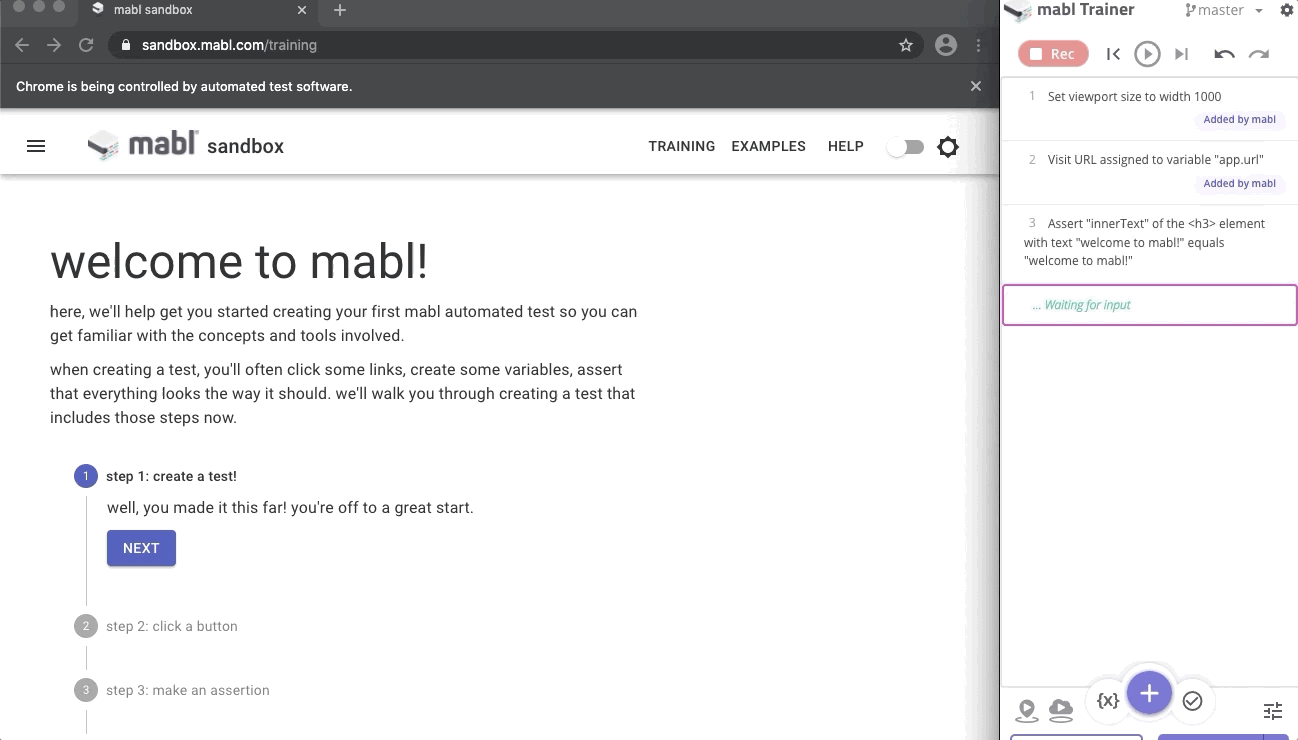The height and width of the screenshot is (740, 1298).
Task: Select step 3 Assert innerText step
Action: [1149, 242]
